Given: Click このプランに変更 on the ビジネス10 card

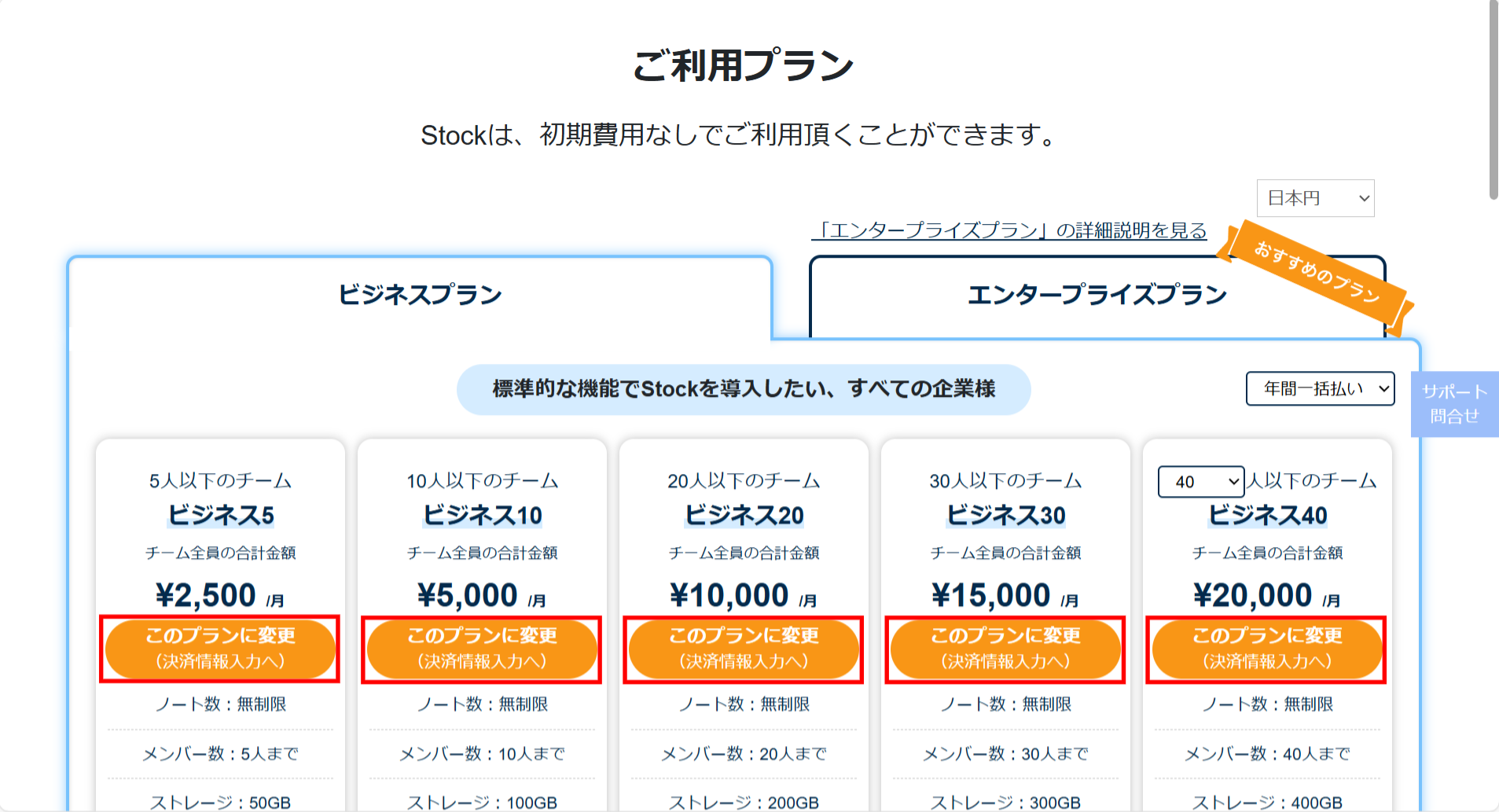Looking at the screenshot, I should [x=482, y=648].
